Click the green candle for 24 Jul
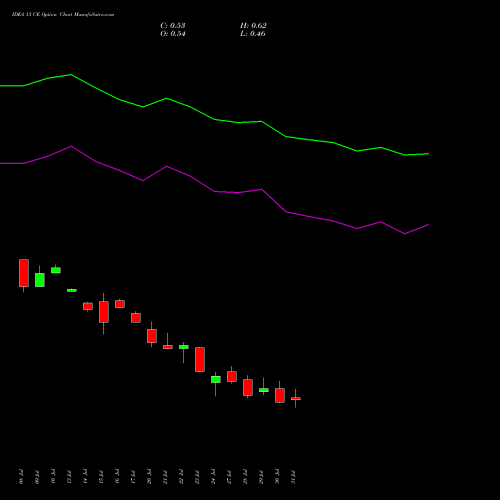This screenshot has width=500, height=500. click(216, 379)
